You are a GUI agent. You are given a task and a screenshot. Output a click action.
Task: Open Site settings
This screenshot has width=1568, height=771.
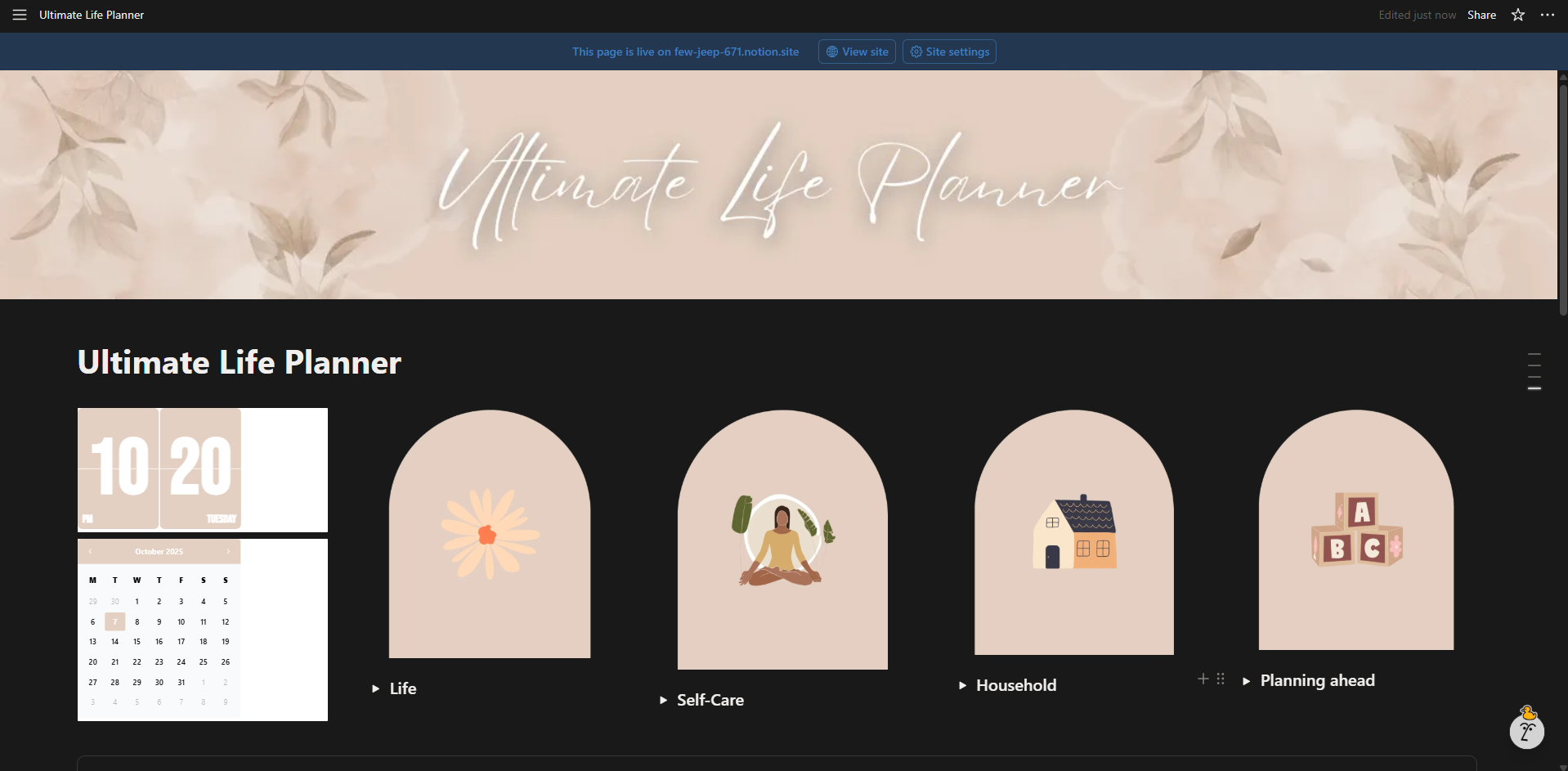point(949,52)
